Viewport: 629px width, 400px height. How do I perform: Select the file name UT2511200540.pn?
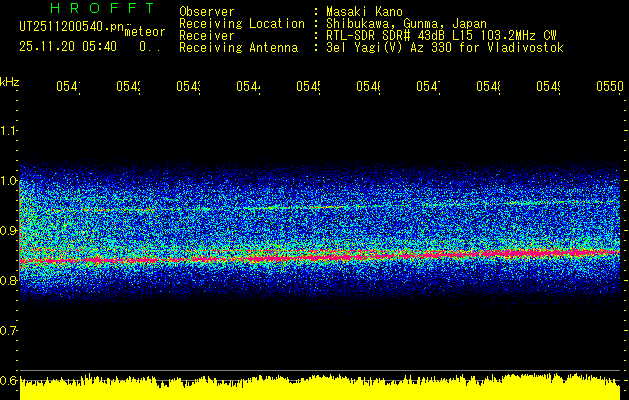pos(71,27)
